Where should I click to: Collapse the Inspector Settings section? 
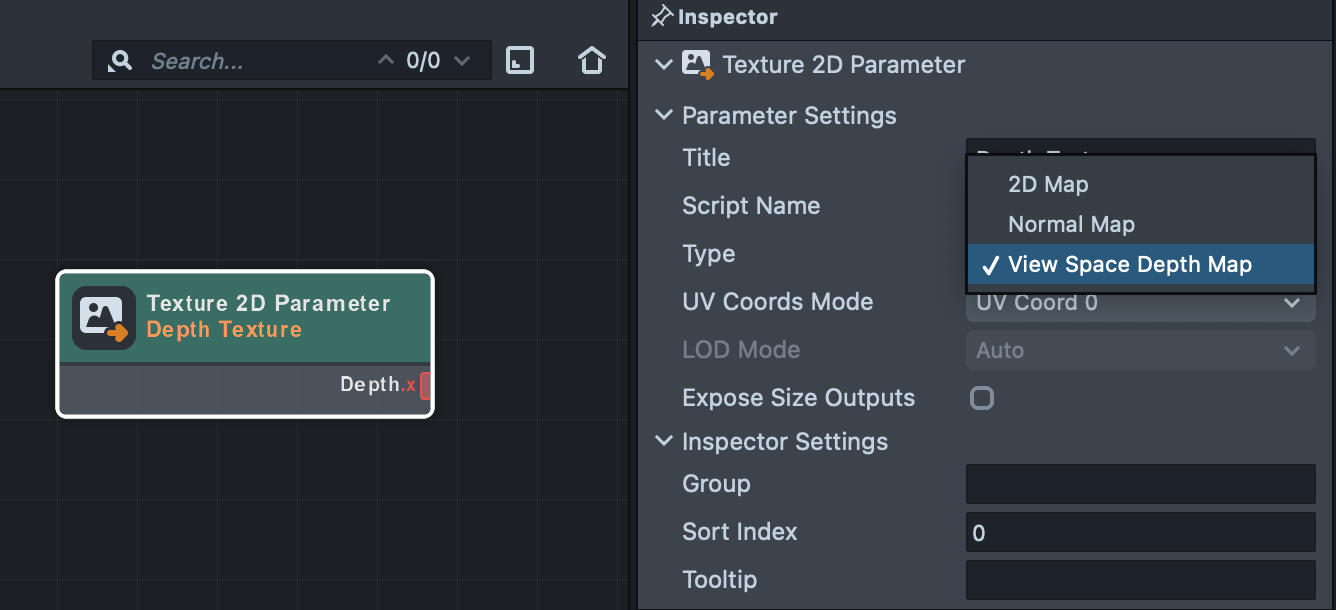663,441
